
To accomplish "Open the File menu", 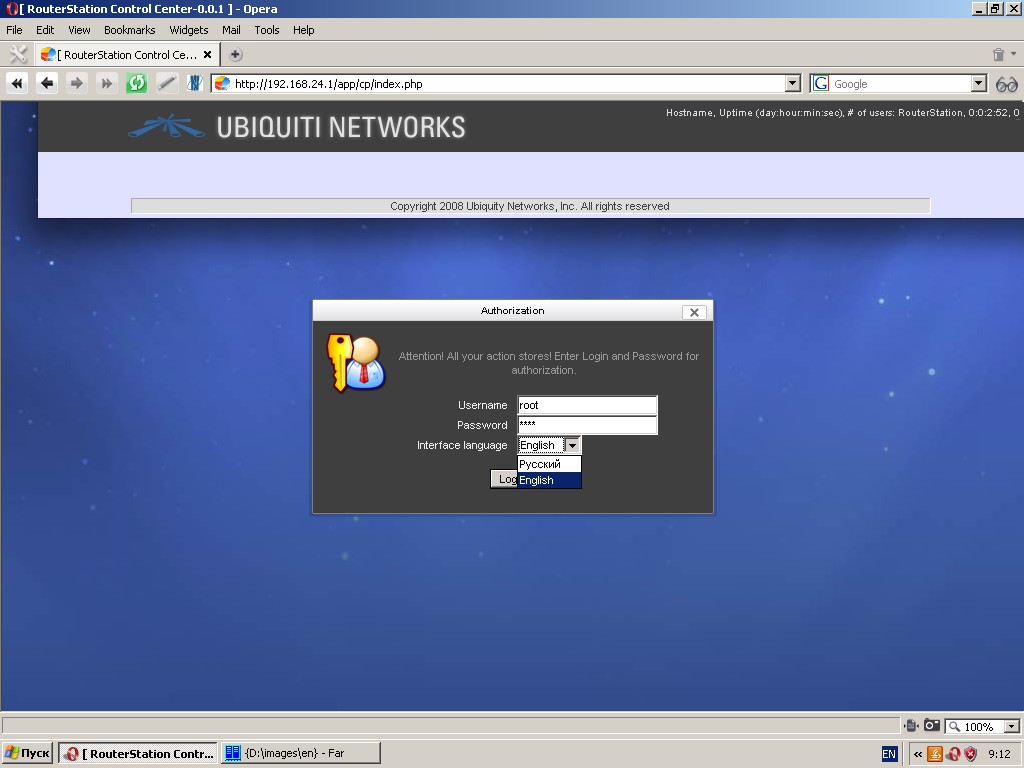I will [x=14, y=30].
